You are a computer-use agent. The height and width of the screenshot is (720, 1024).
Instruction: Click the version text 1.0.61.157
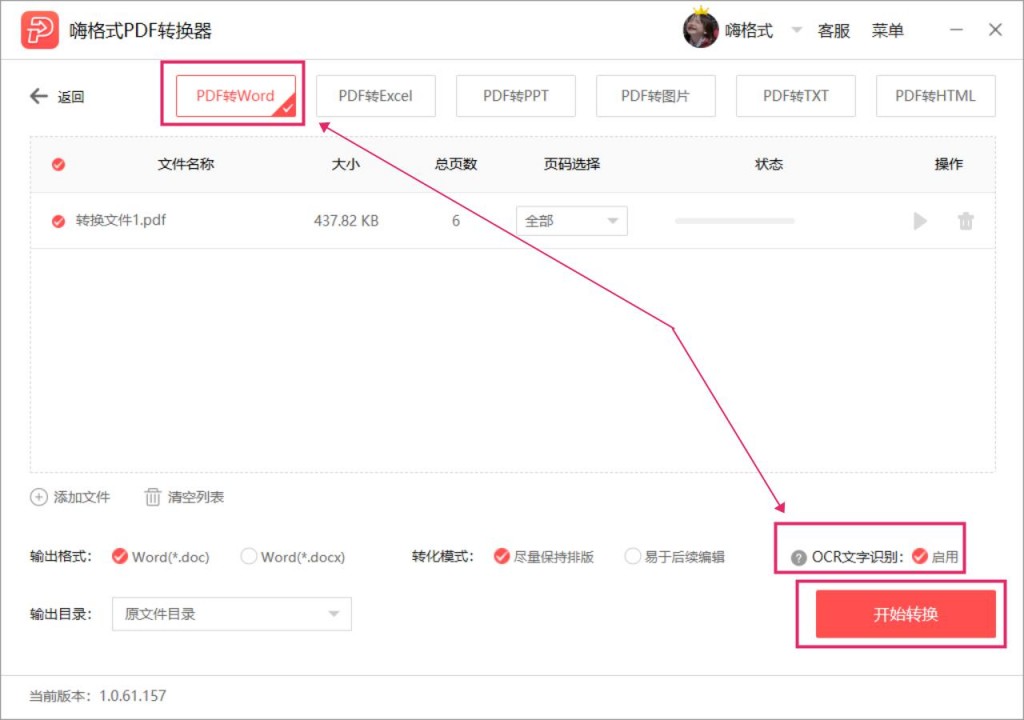click(133, 696)
